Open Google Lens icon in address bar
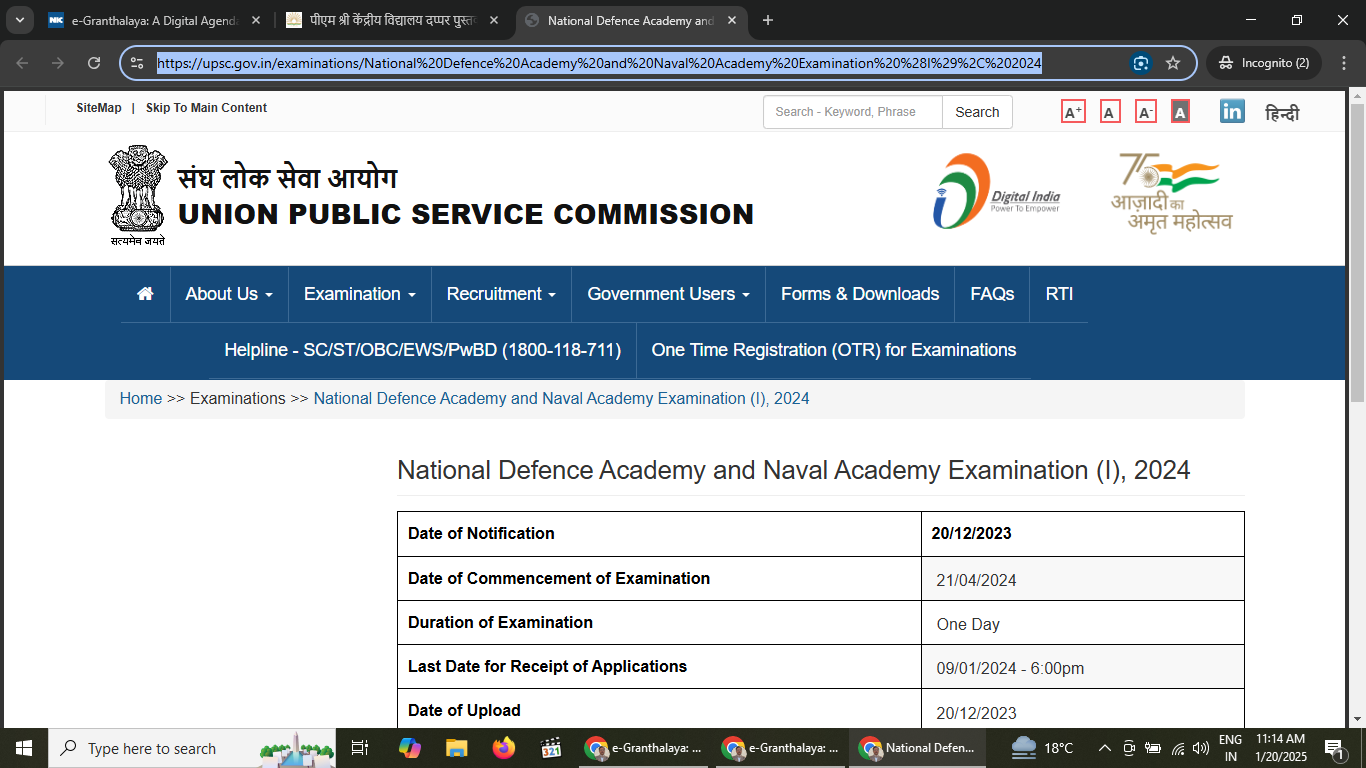The height and width of the screenshot is (768, 1366). pyautogui.click(x=1141, y=63)
